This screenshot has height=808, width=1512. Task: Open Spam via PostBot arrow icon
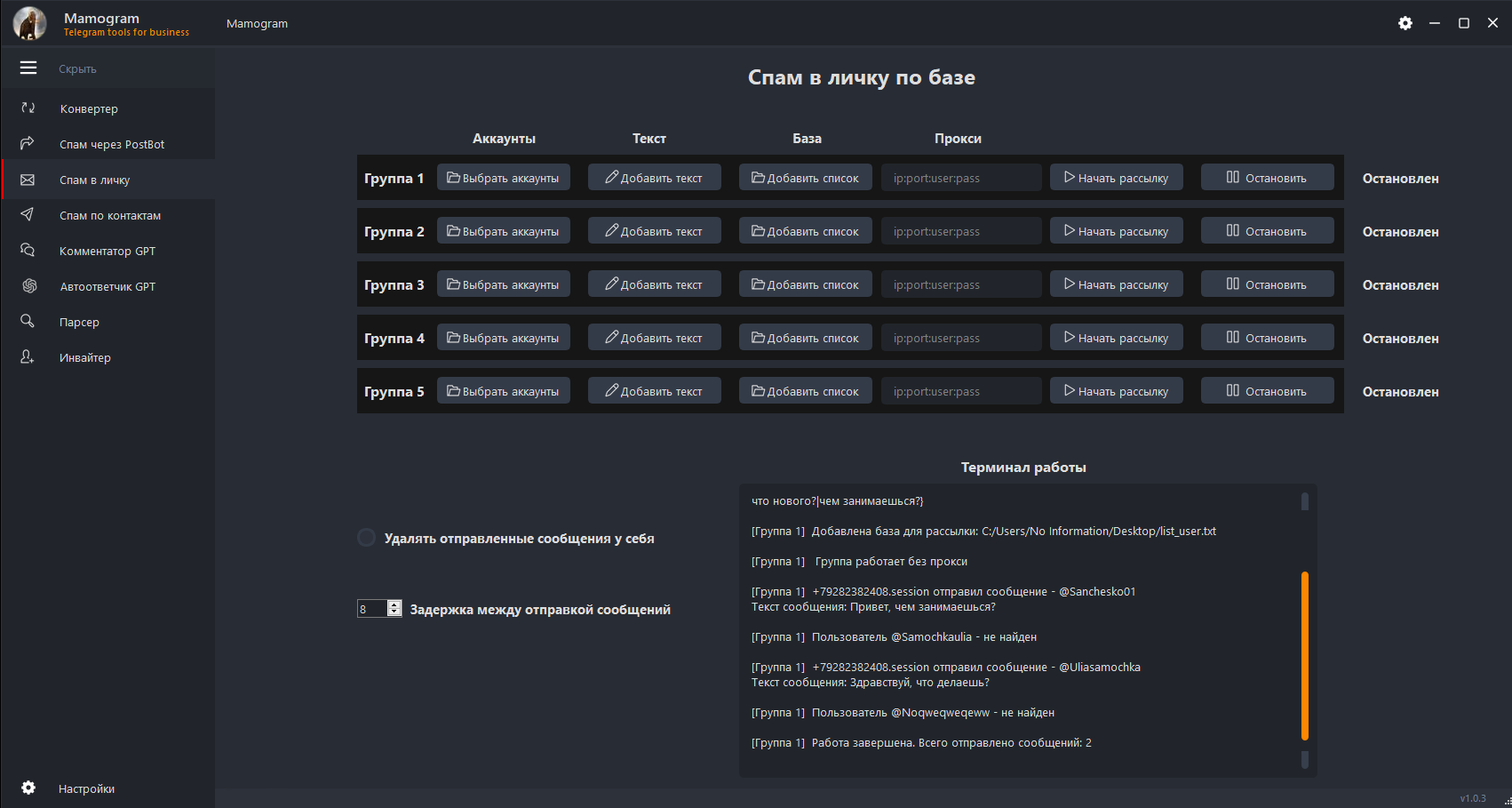click(x=28, y=143)
